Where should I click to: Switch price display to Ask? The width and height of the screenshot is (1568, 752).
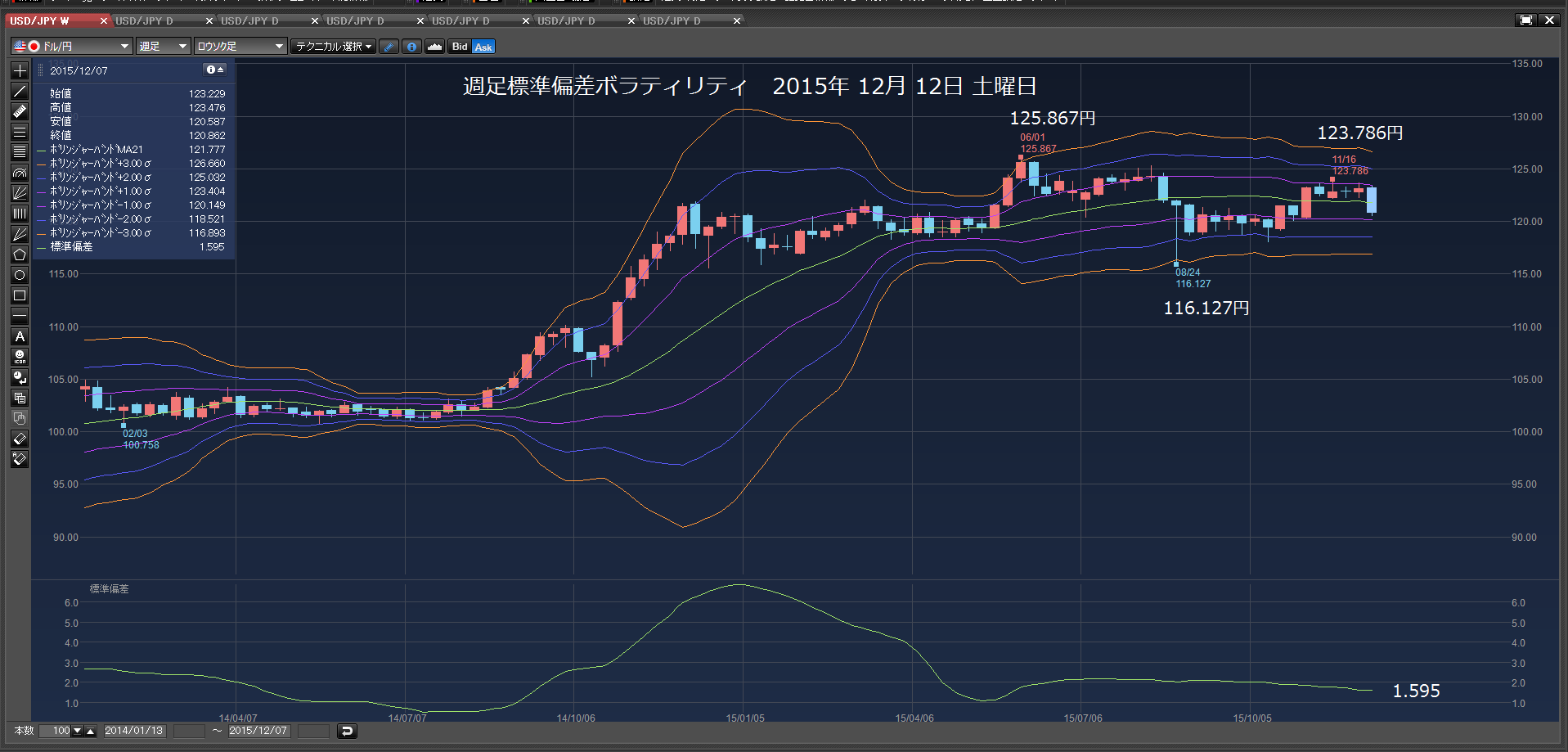(483, 47)
